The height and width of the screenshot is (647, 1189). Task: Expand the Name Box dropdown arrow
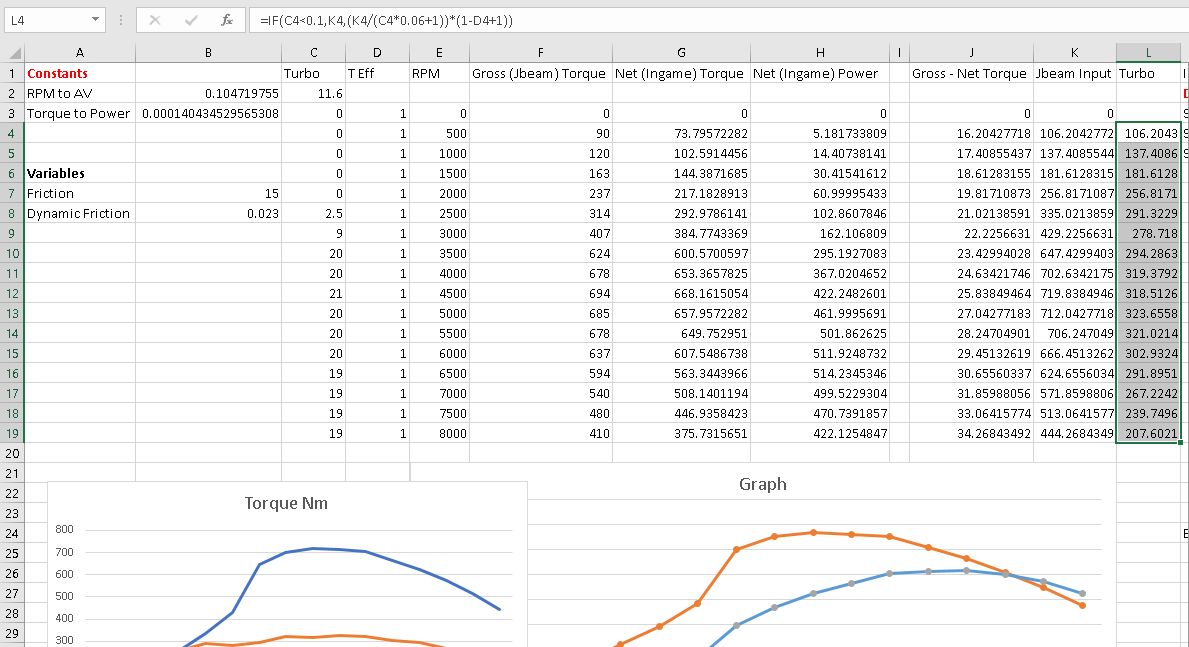[x=96, y=20]
